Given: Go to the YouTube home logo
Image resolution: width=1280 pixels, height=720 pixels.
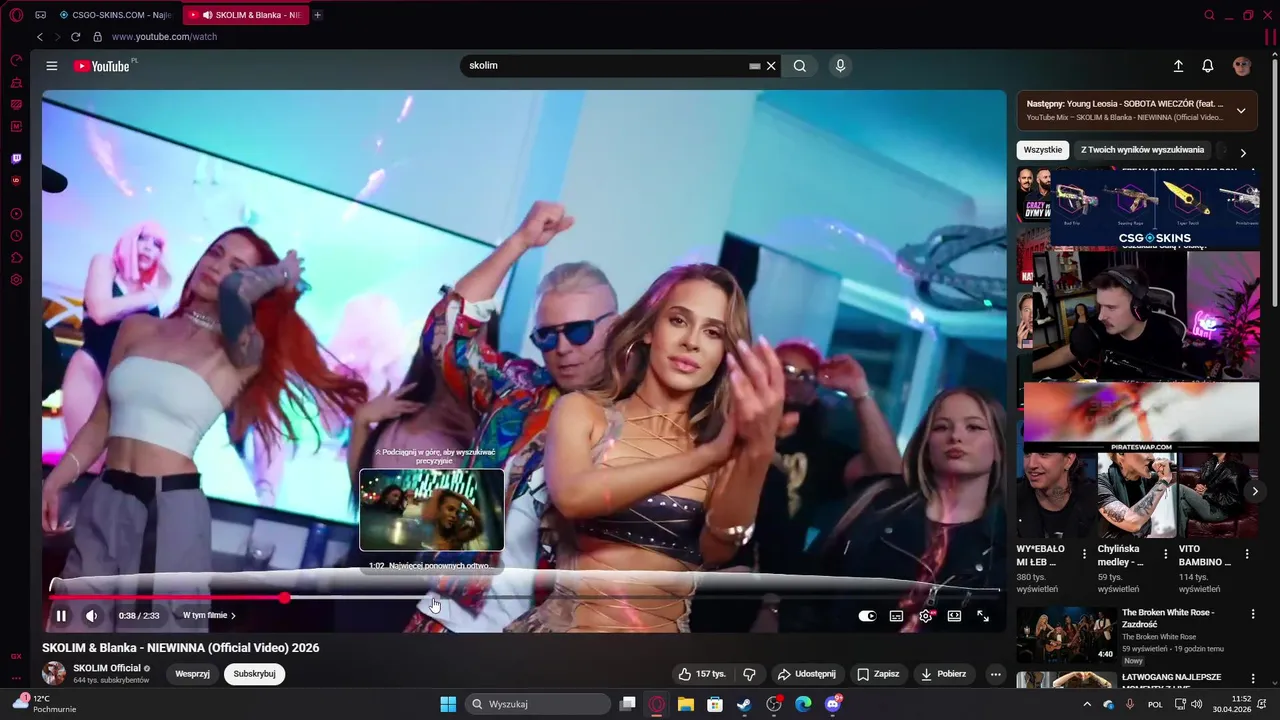Looking at the screenshot, I should (104, 66).
